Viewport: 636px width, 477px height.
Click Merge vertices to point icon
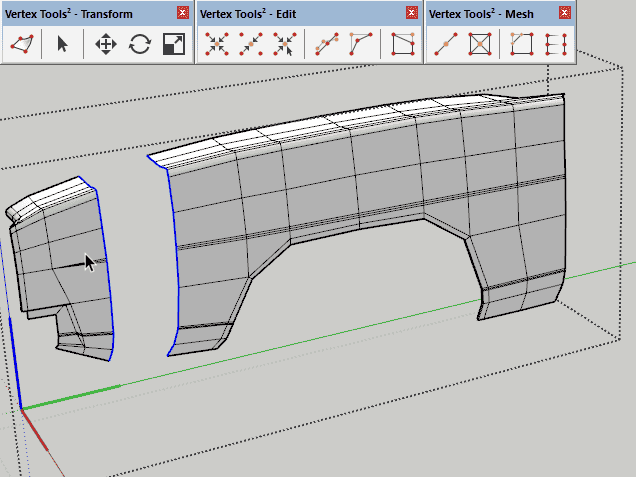coord(285,44)
